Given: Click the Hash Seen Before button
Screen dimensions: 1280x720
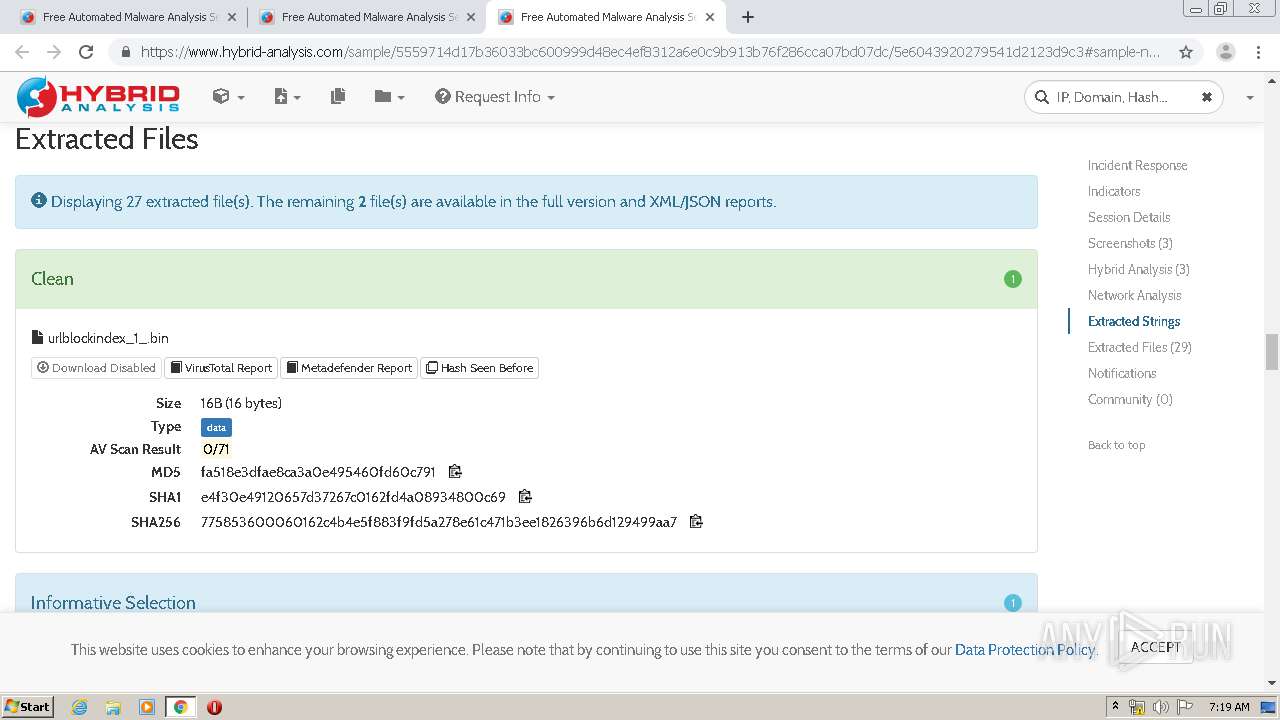Looking at the screenshot, I should 480,368.
